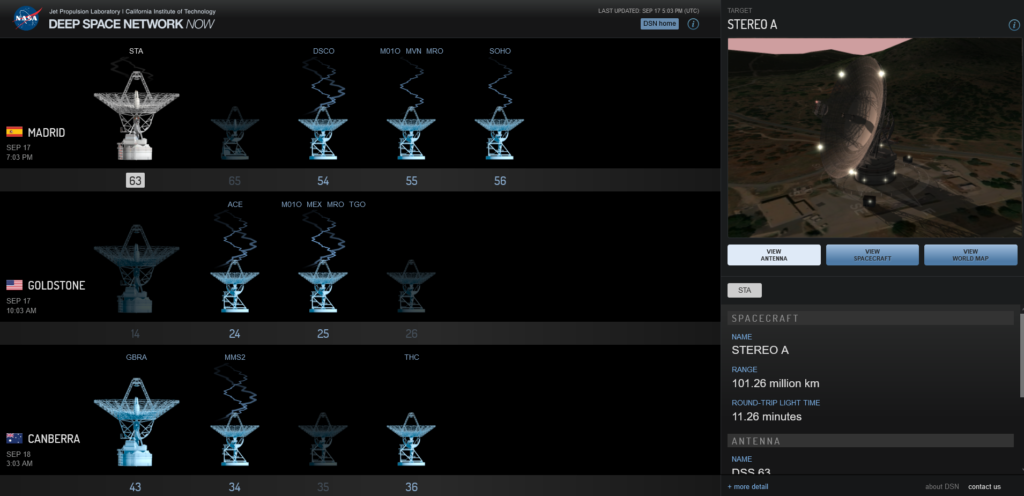Image resolution: width=1024 pixels, height=496 pixels.
Task: Click the GOLDSTONE station name
Action: click(x=56, y=285)
